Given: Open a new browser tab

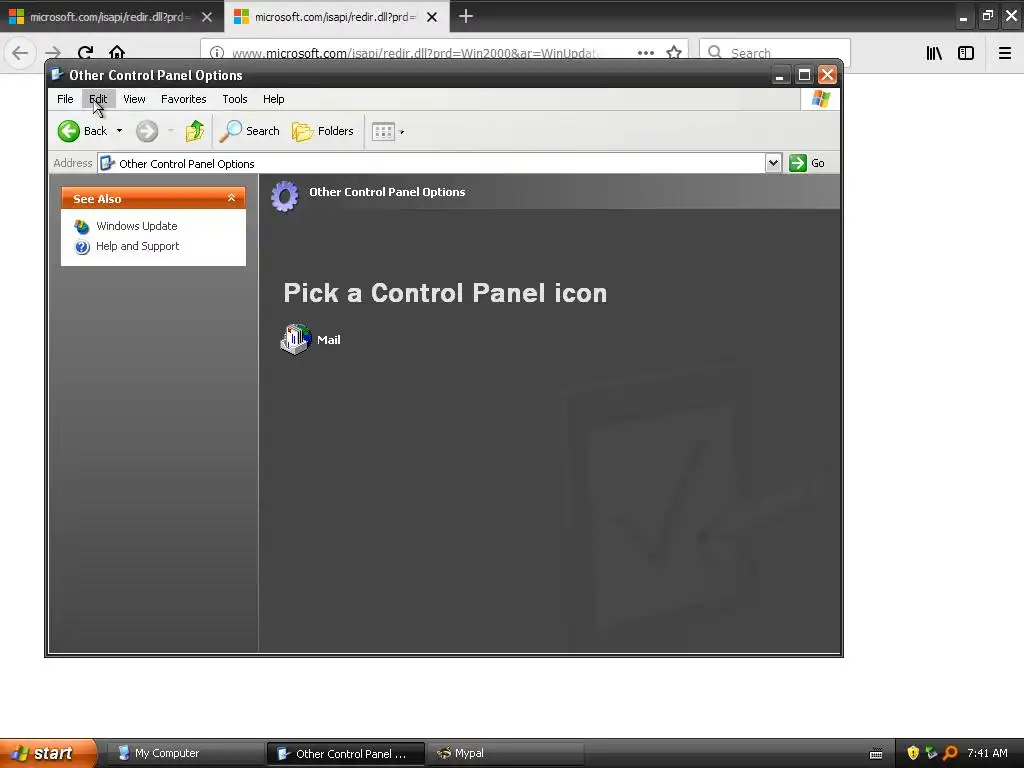Looking at the screenshot, I should coord(466,16).
